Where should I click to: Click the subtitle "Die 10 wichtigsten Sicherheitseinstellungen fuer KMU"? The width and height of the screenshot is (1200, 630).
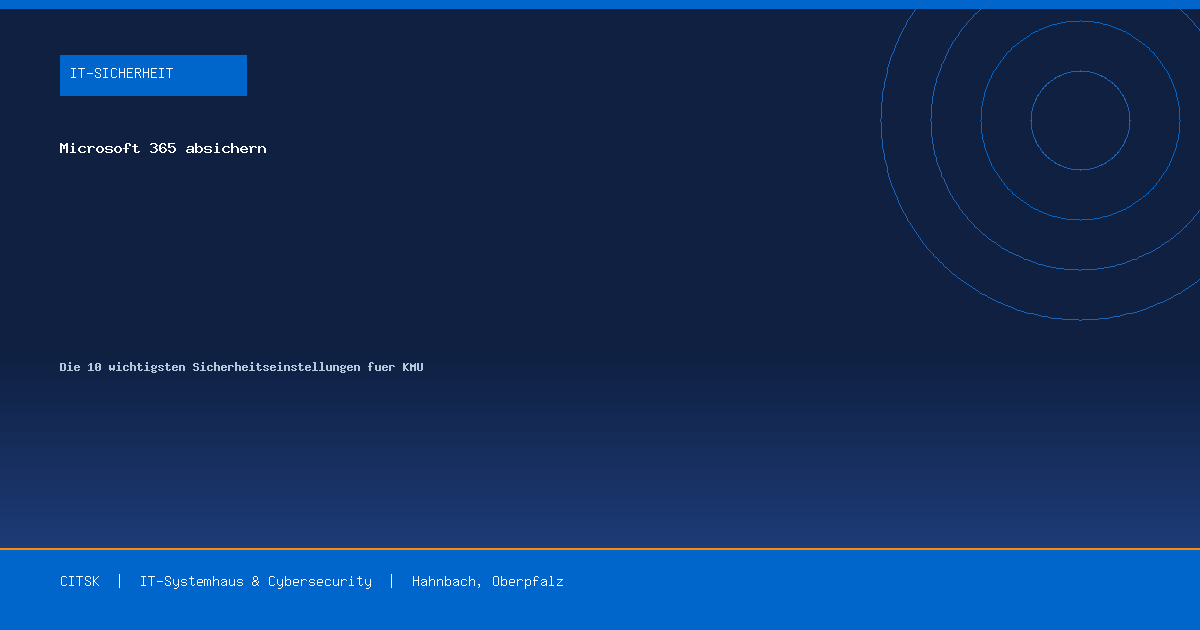point(241,367)
